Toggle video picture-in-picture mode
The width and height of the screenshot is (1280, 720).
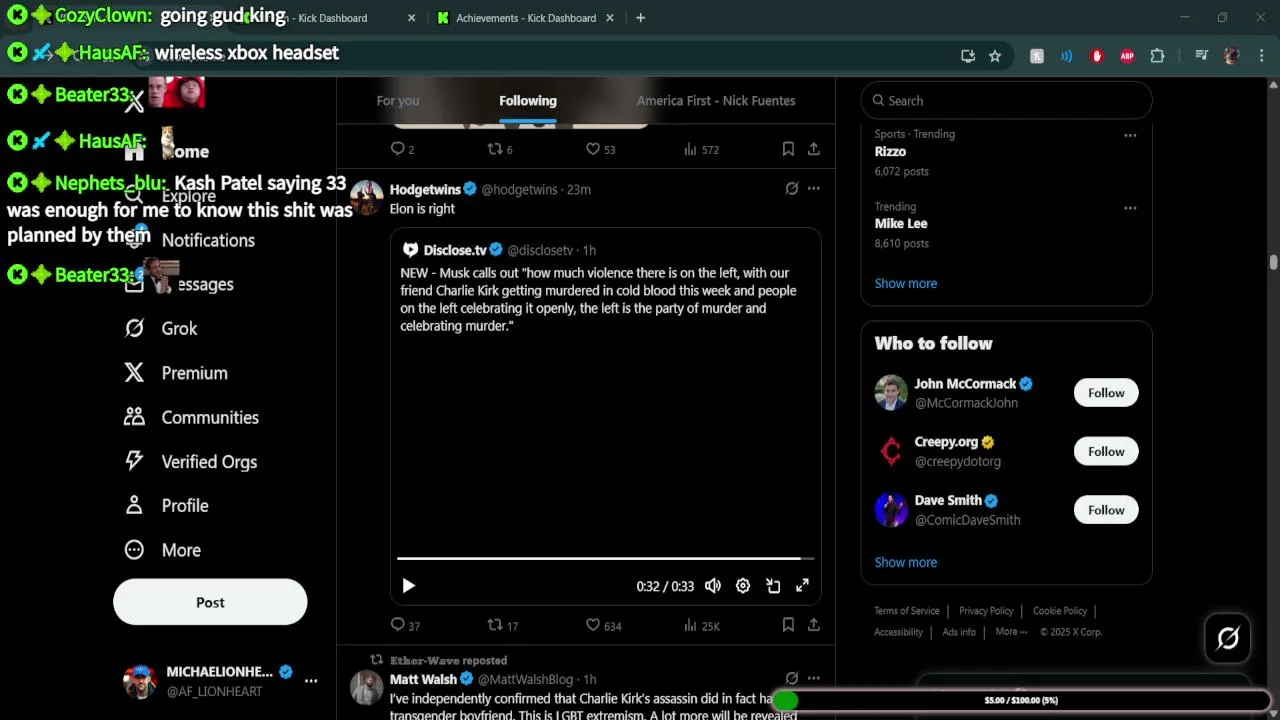[773, 586]
